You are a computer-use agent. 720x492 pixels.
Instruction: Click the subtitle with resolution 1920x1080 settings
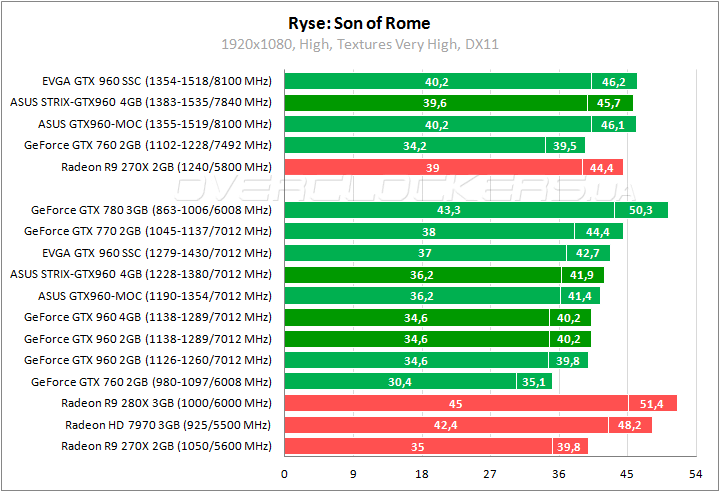(x=360, y=44)
